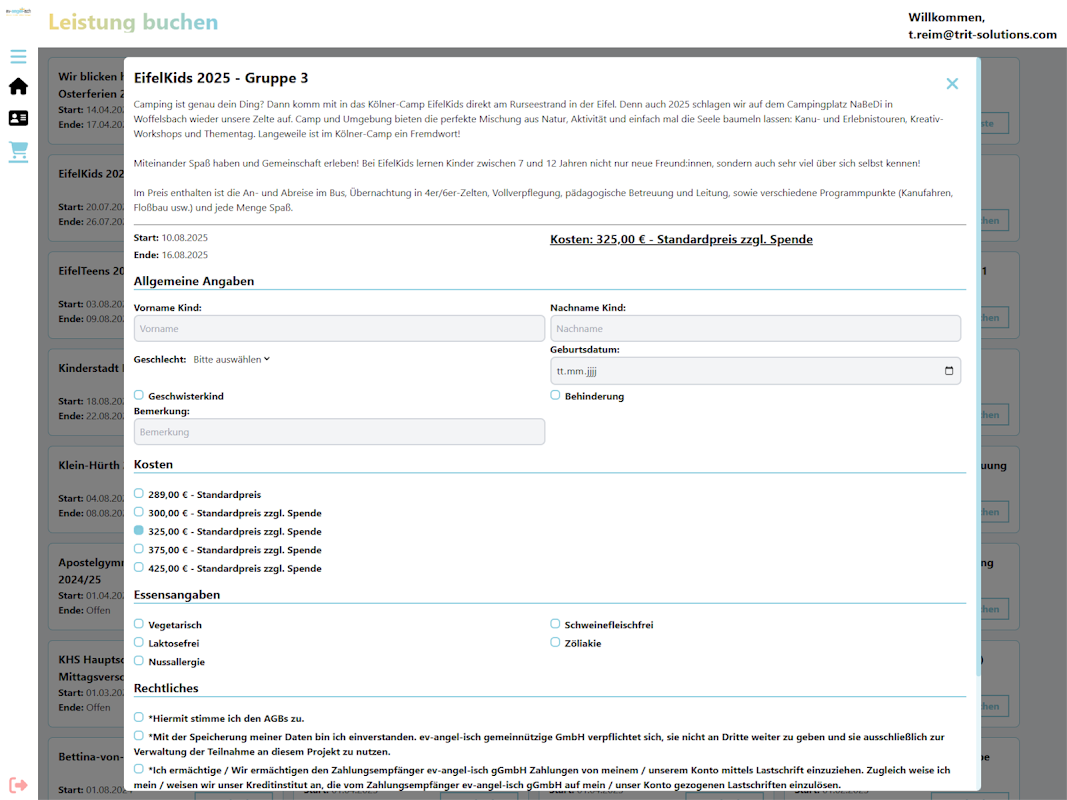Open the calendar picker in Geburtsdatum

pyautogui.click(x=949, y=371)
